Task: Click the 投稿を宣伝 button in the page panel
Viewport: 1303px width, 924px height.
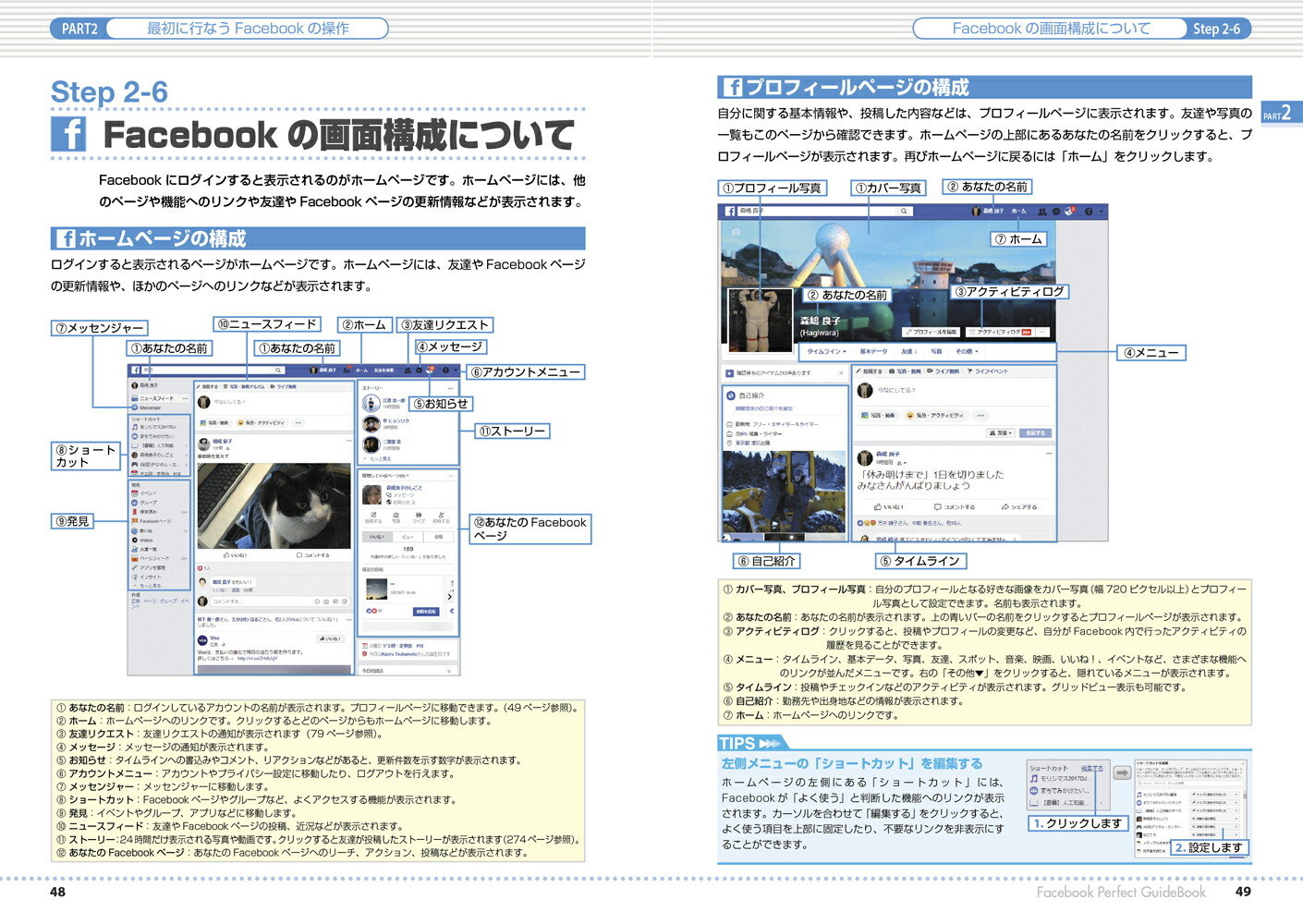Action: coord(426,612)
